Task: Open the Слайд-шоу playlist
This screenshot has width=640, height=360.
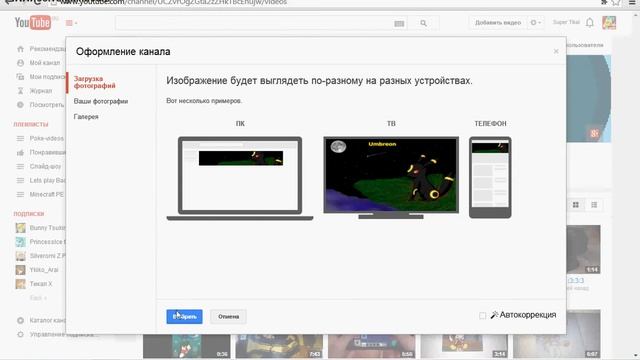Action: point(45,167)
